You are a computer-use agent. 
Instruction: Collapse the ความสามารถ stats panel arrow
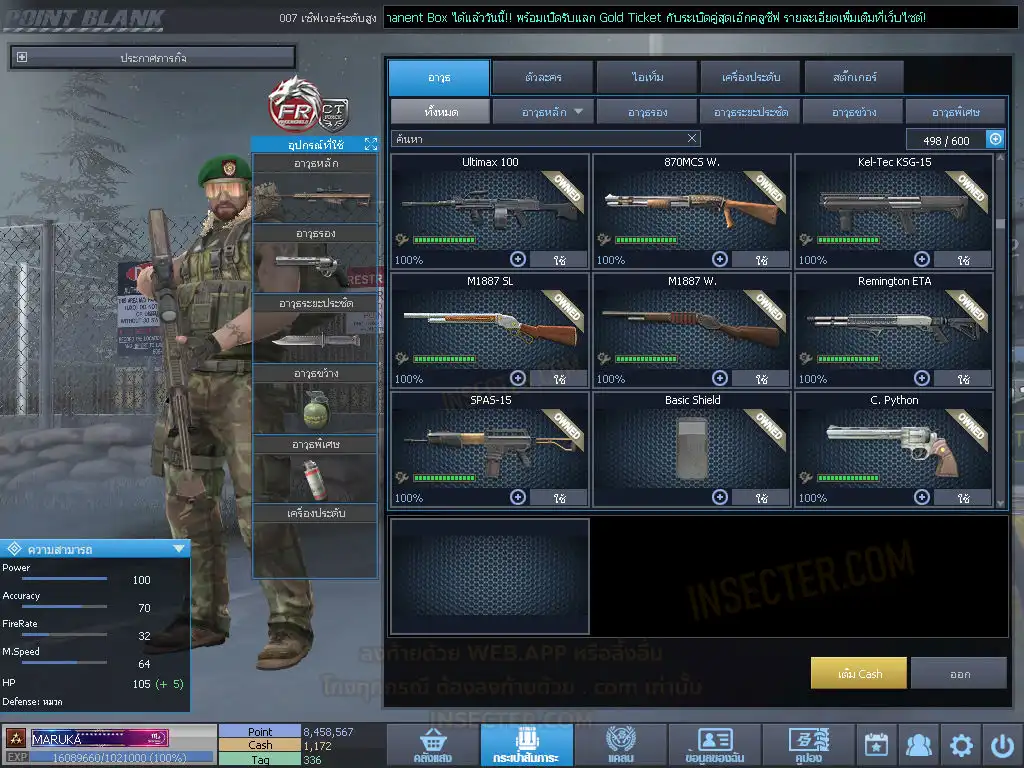coord(178,548)
